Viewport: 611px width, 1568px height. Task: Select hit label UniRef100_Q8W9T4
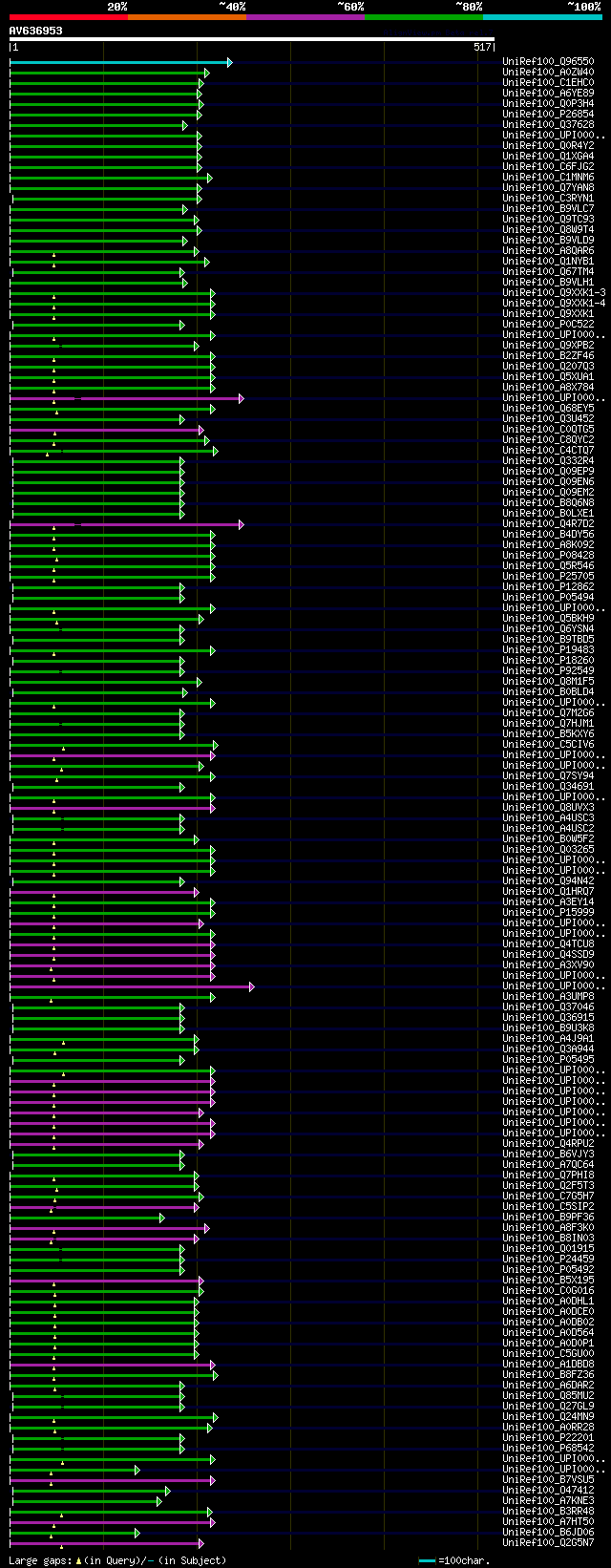coord(548,230)
